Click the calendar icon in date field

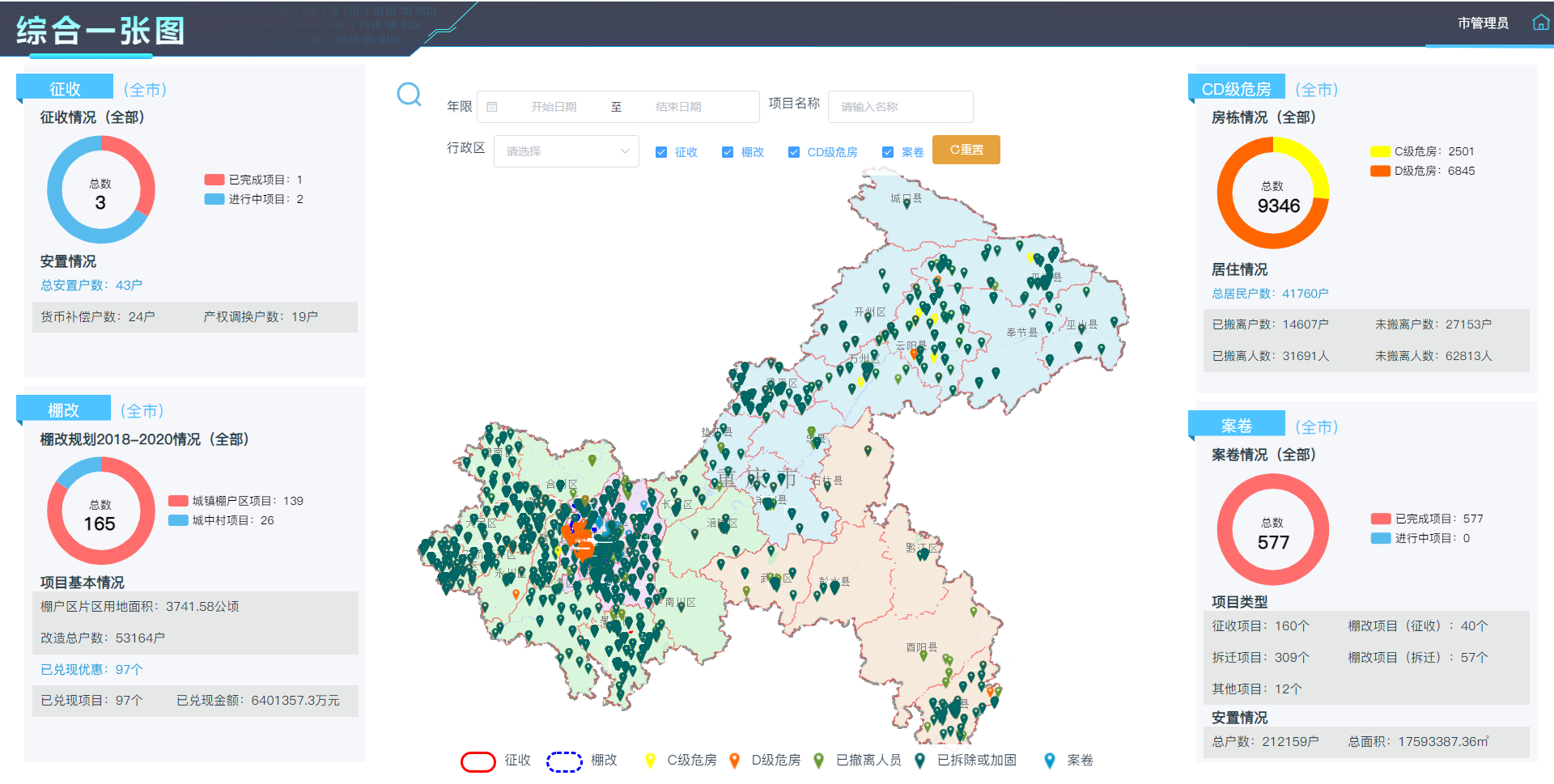point(492,107)
